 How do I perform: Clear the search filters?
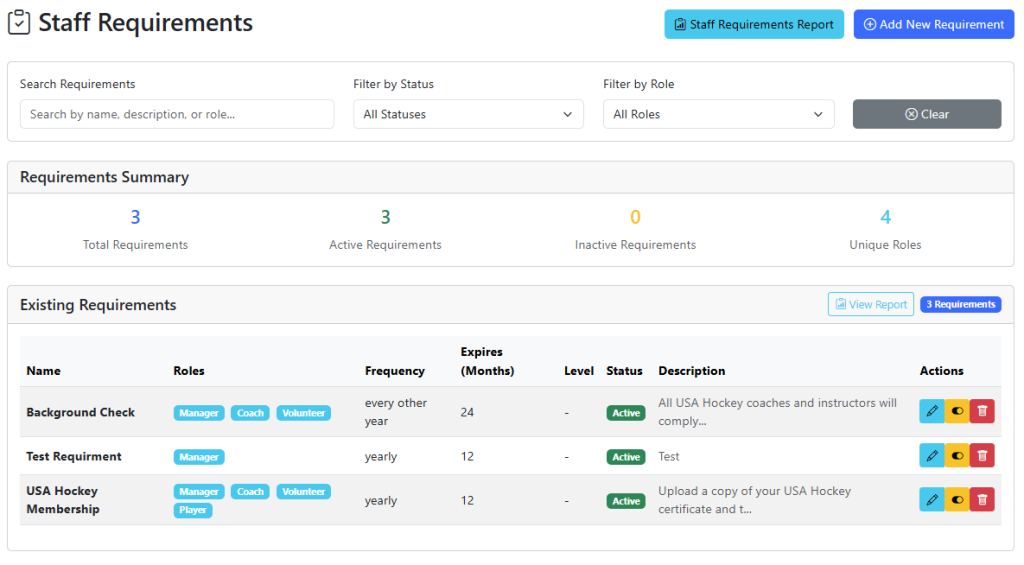click(x=927, y=114)
